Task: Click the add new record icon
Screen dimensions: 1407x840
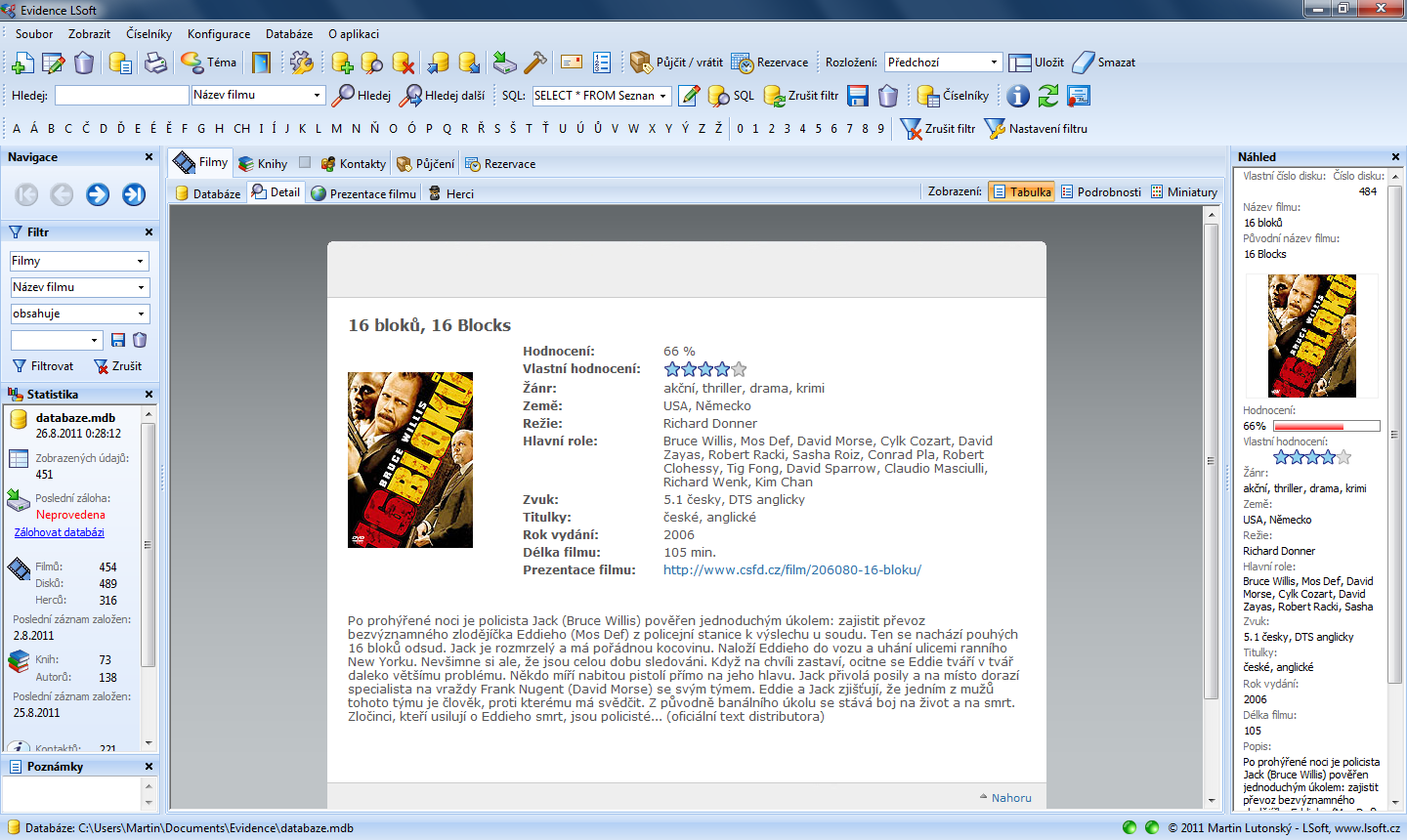Action: [x=21, y=63]
